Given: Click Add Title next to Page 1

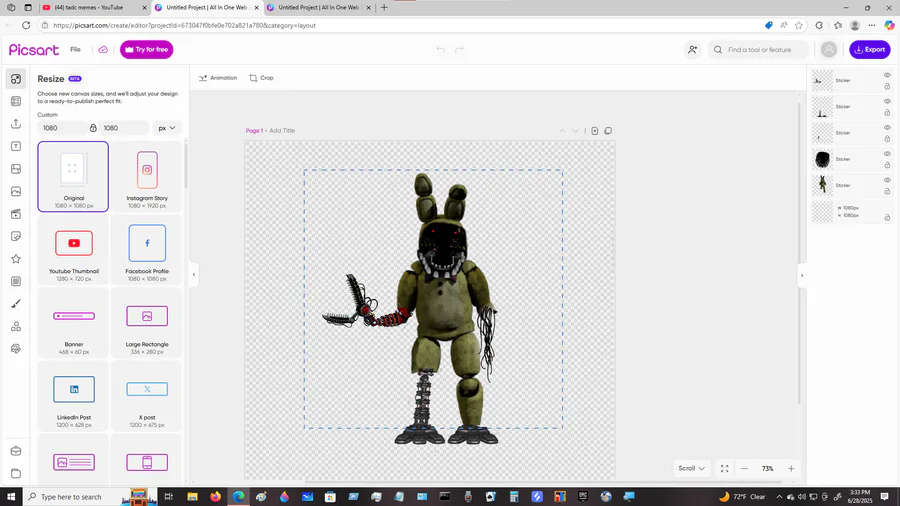Looking at the screenshot, I should click(x=282, y=131).
